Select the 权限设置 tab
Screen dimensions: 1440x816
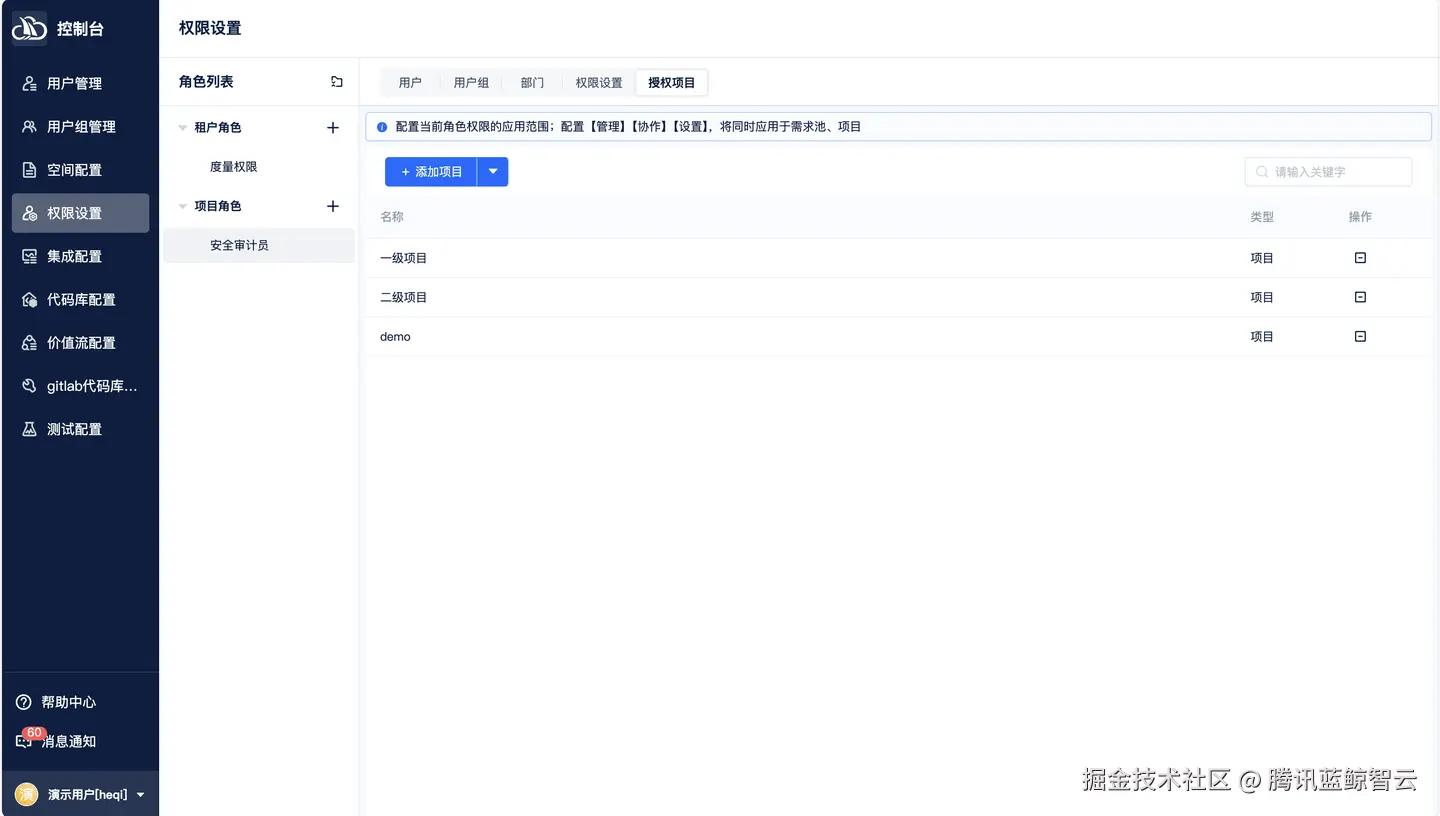click(x=598, y=82)
